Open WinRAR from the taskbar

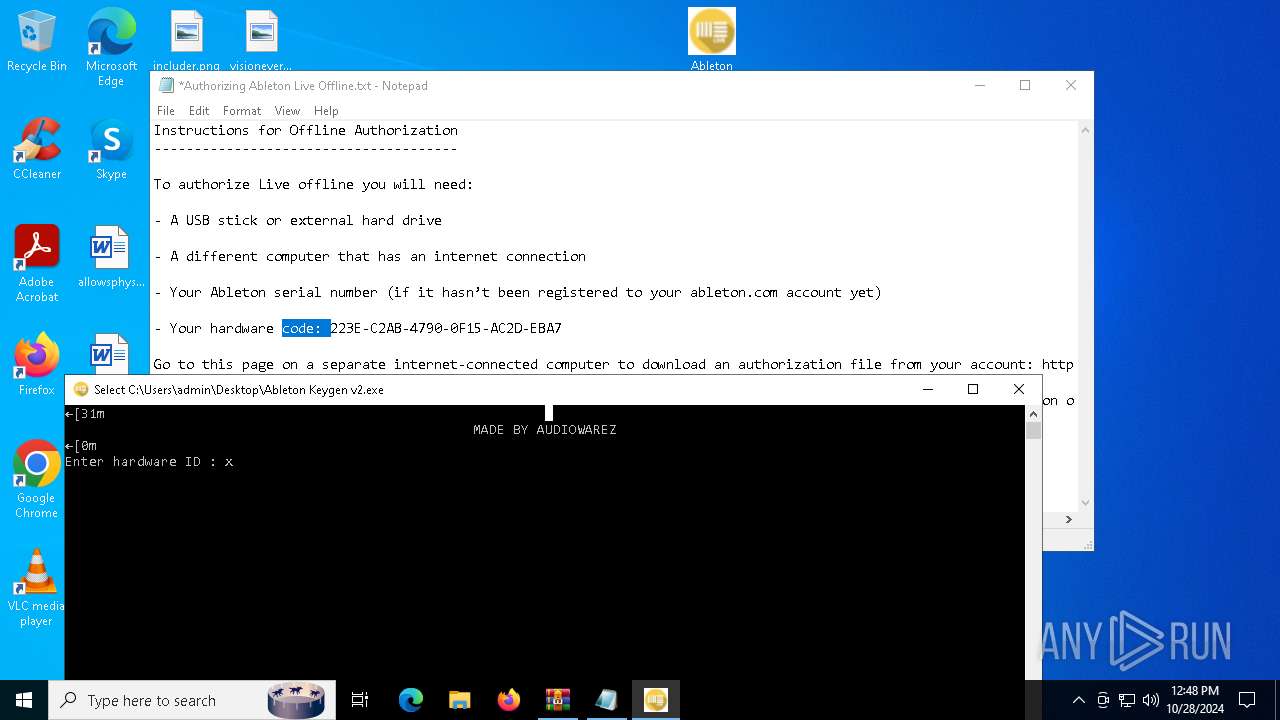[558, 700]
